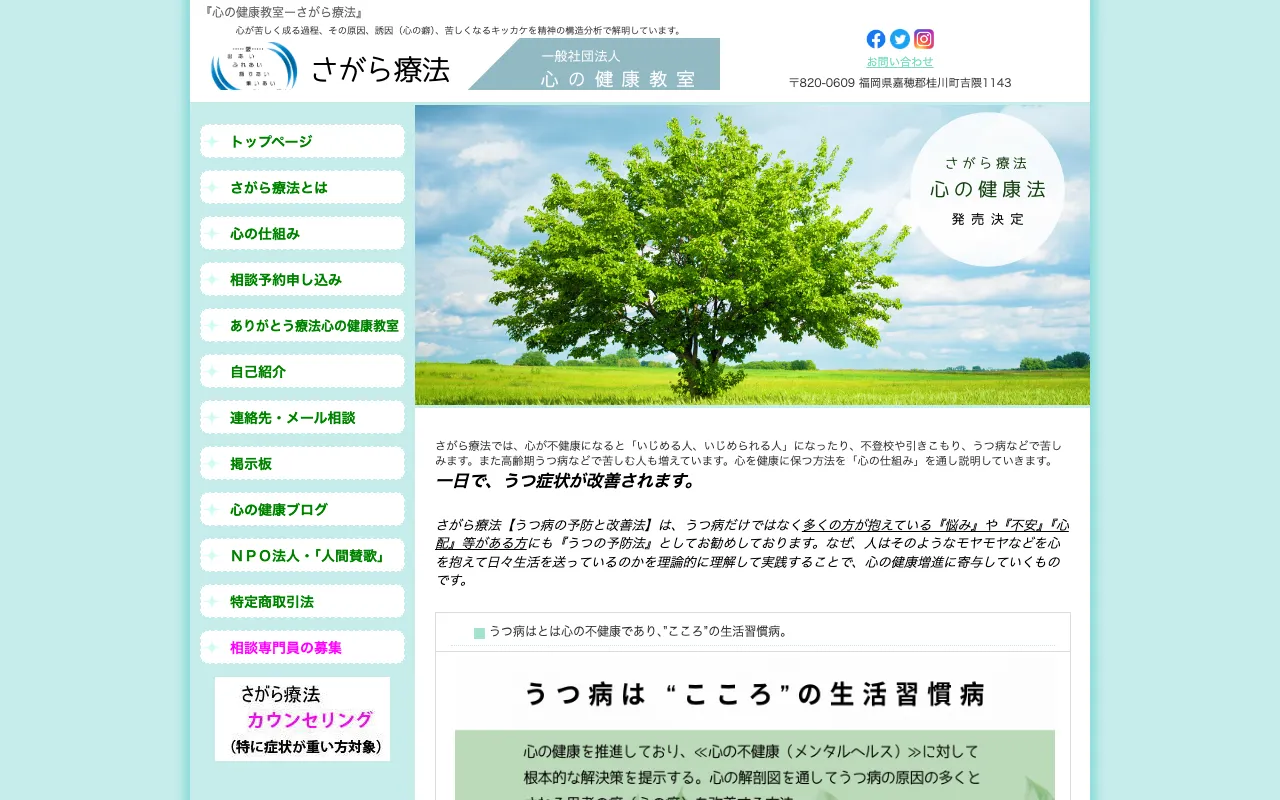Screen dimensions: 1280x800
Task: Open 相談専門員の募集 menu item
Action: (x=302, y=647)
